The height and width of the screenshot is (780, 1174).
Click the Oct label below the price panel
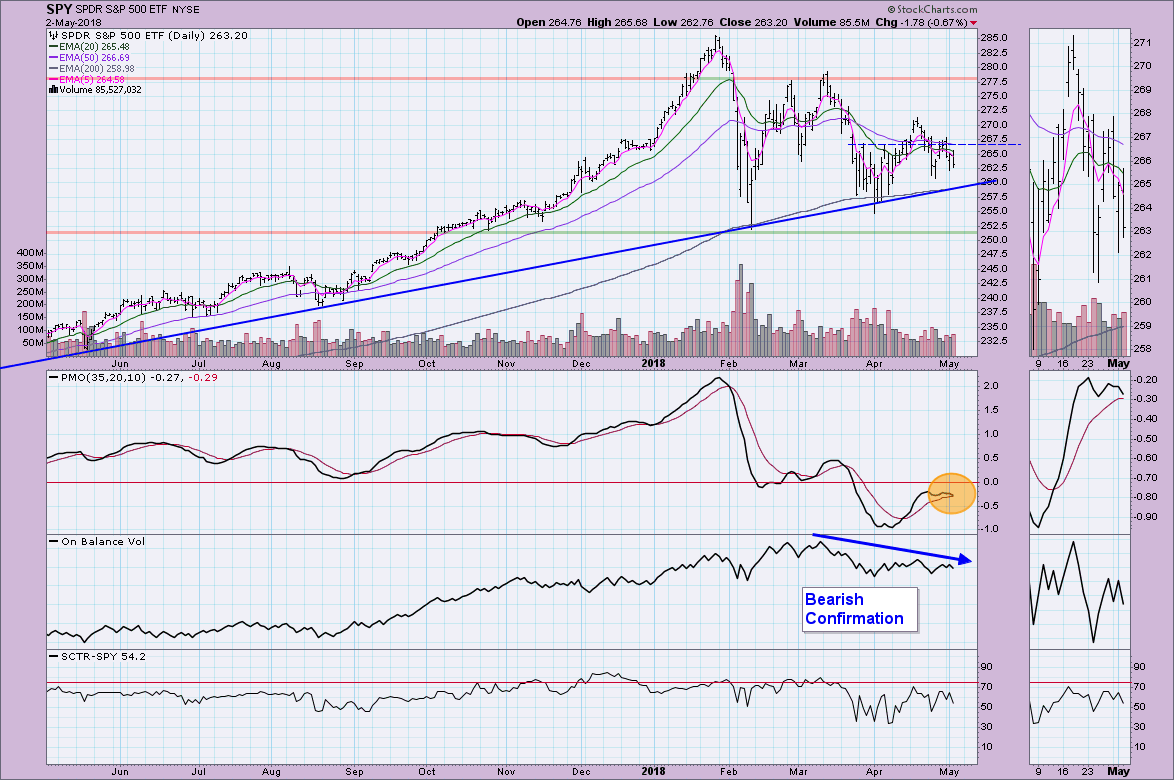(x=426, y=365)
